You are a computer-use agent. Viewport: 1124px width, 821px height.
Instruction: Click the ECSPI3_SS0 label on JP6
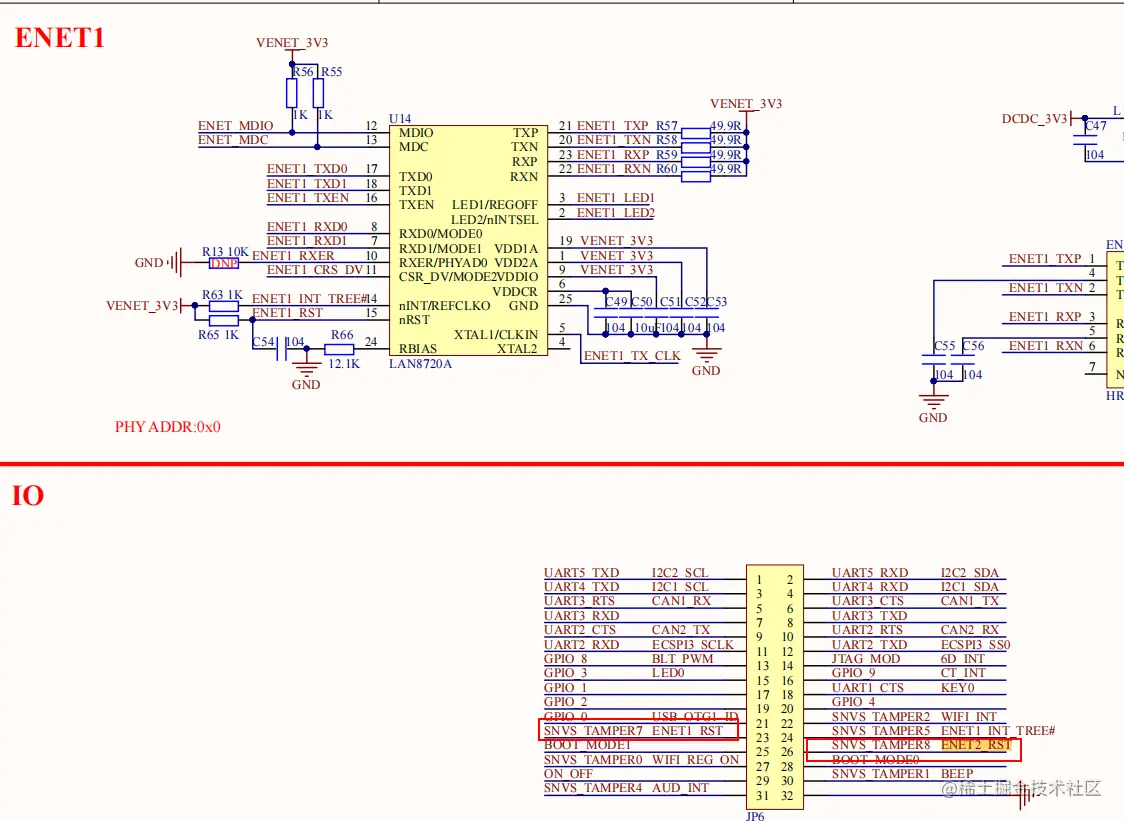[x=975, y=645]
